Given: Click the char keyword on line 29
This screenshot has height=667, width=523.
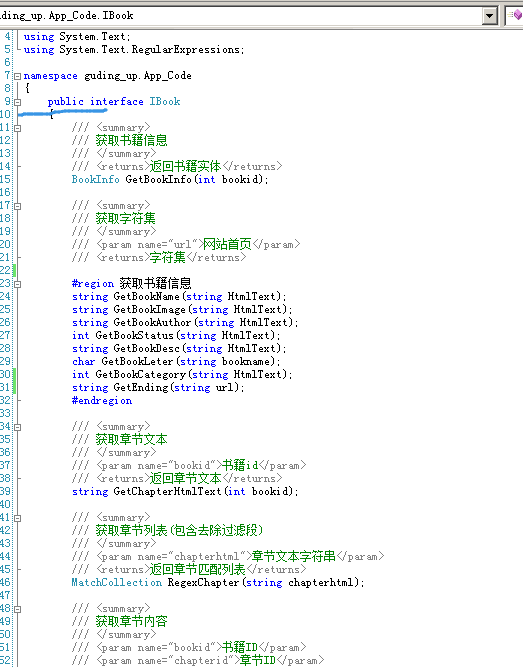Looking at the screenshot, I should (x=83, y=362).
